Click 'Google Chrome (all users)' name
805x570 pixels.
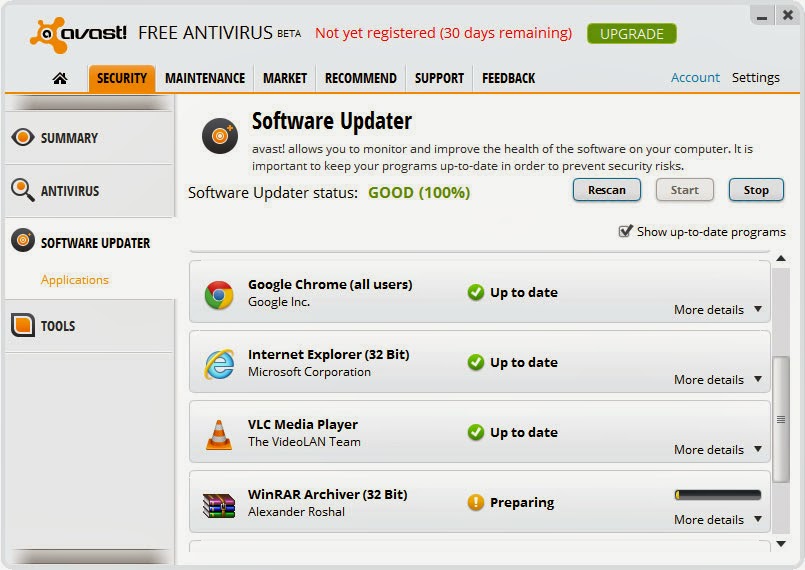point(330,284)
